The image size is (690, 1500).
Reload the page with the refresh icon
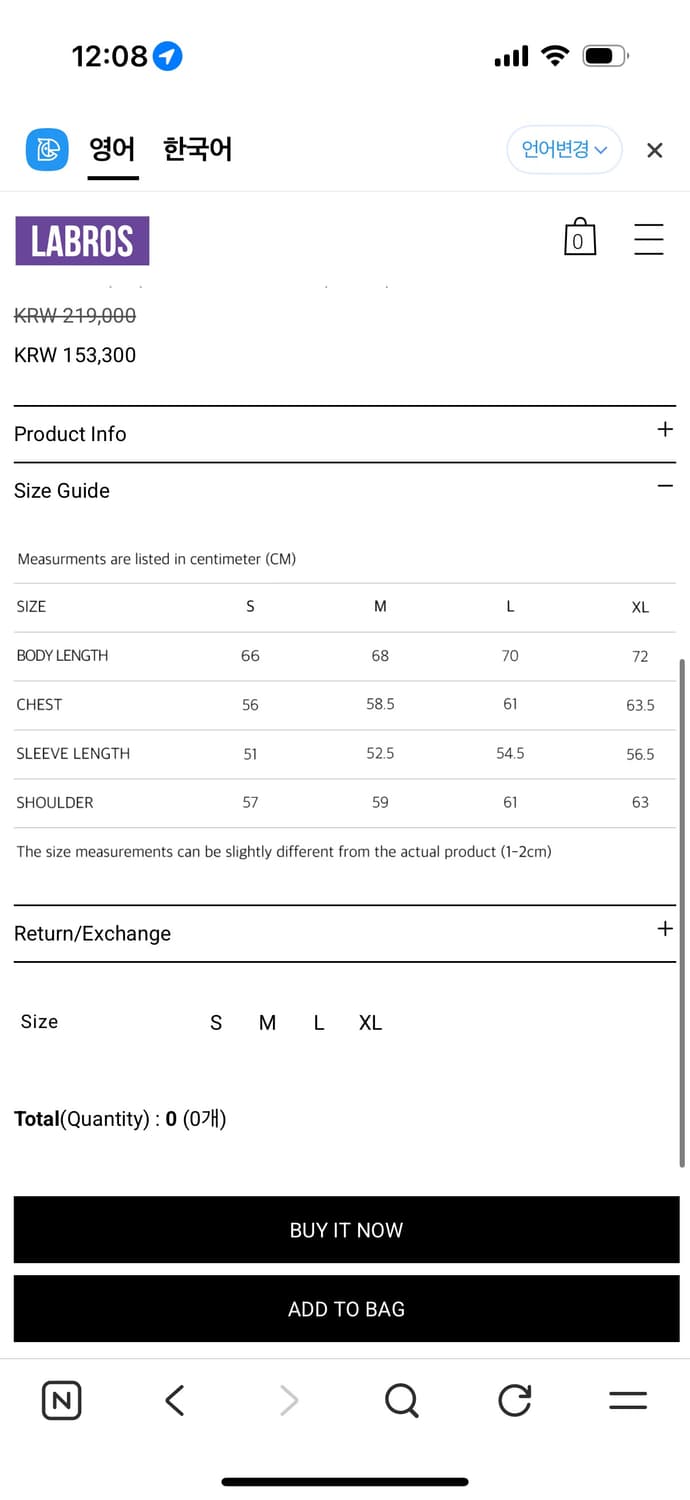[x=515, y=1400]
